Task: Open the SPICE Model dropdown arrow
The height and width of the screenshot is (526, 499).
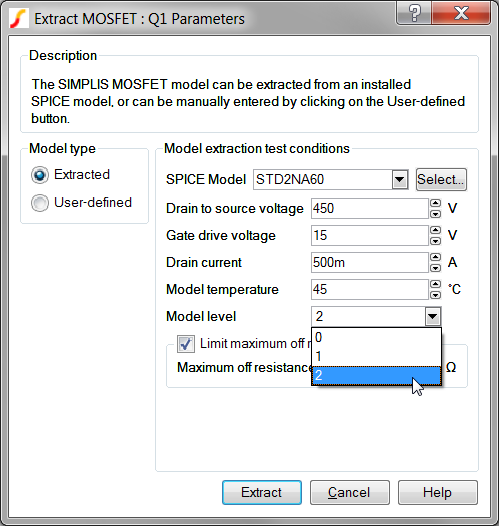Action: tap(400, 179)
